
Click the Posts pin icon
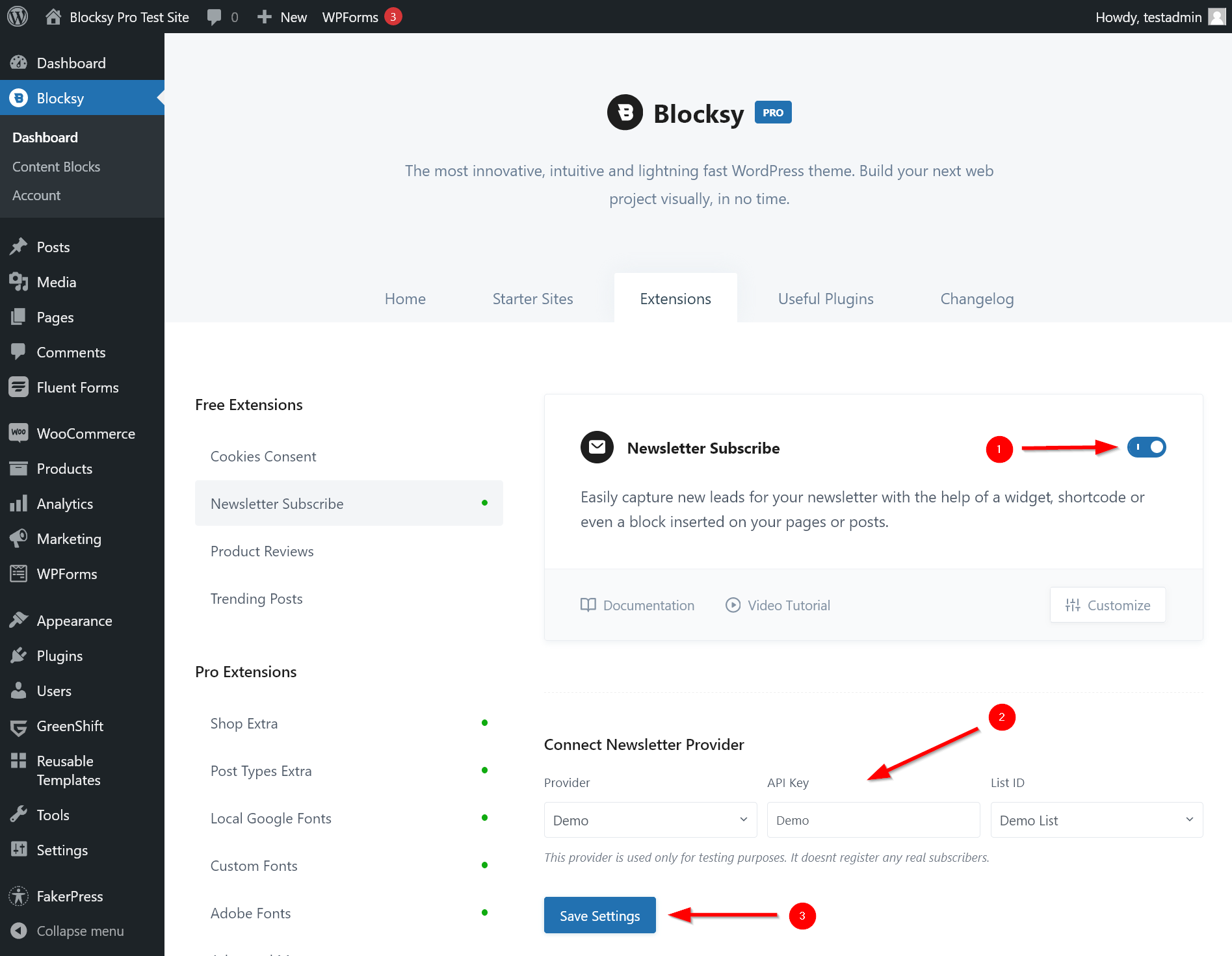click(x=19, y=247)
